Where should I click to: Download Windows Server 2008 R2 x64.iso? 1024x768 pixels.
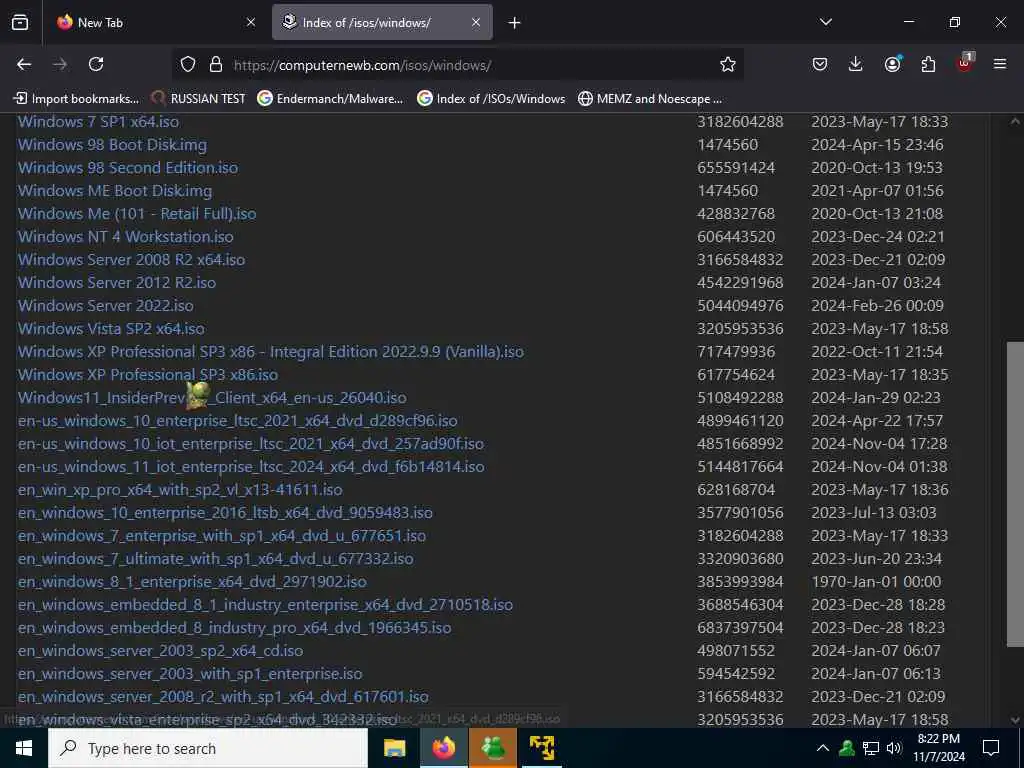[x=131, y=260]
